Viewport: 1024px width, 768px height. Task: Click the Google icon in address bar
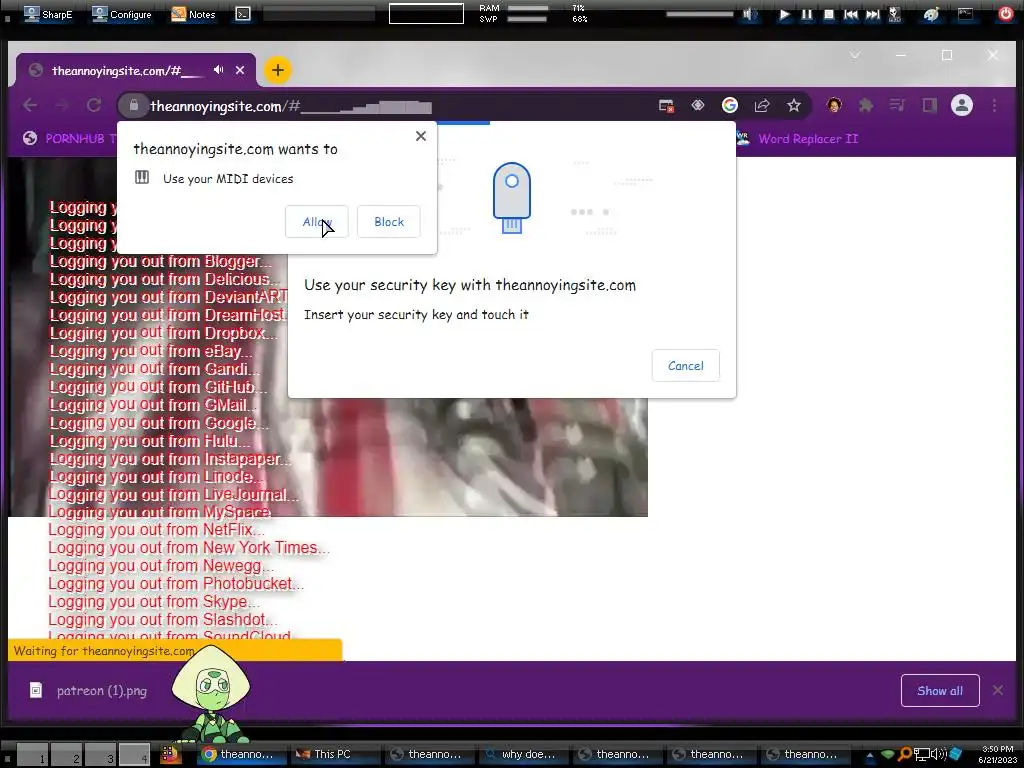point(729,105)
